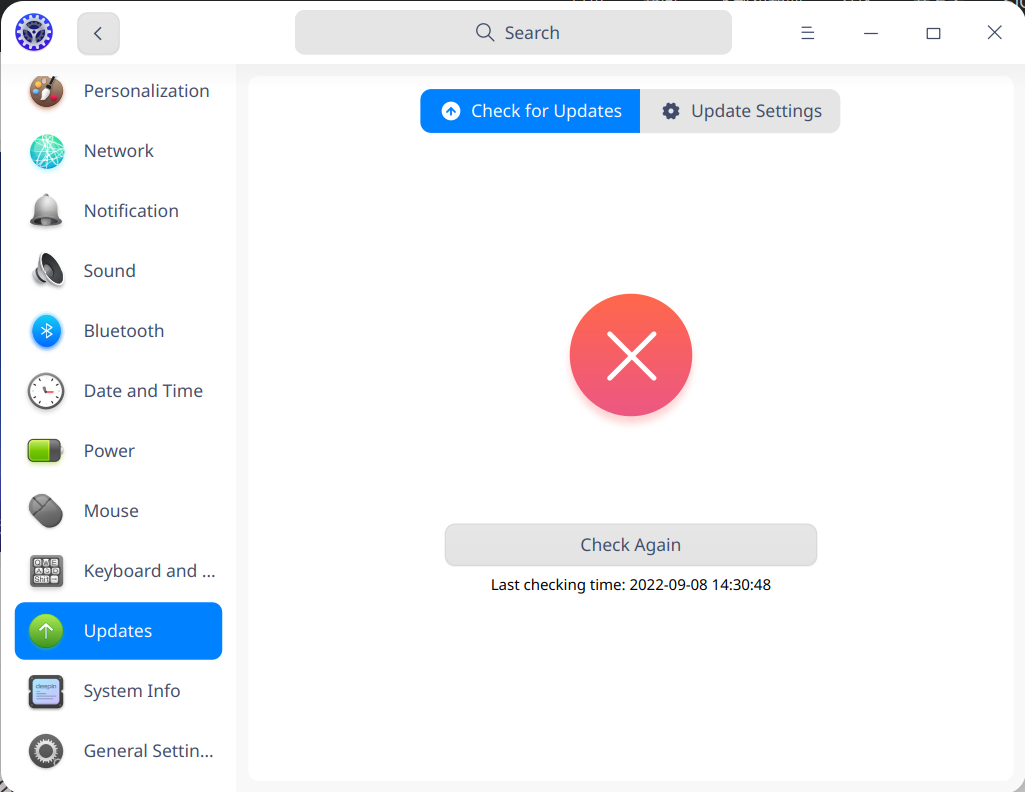Screen dimensions: 1025x792
Task: Click the Search magnifier icon
Action: (485, 33)
